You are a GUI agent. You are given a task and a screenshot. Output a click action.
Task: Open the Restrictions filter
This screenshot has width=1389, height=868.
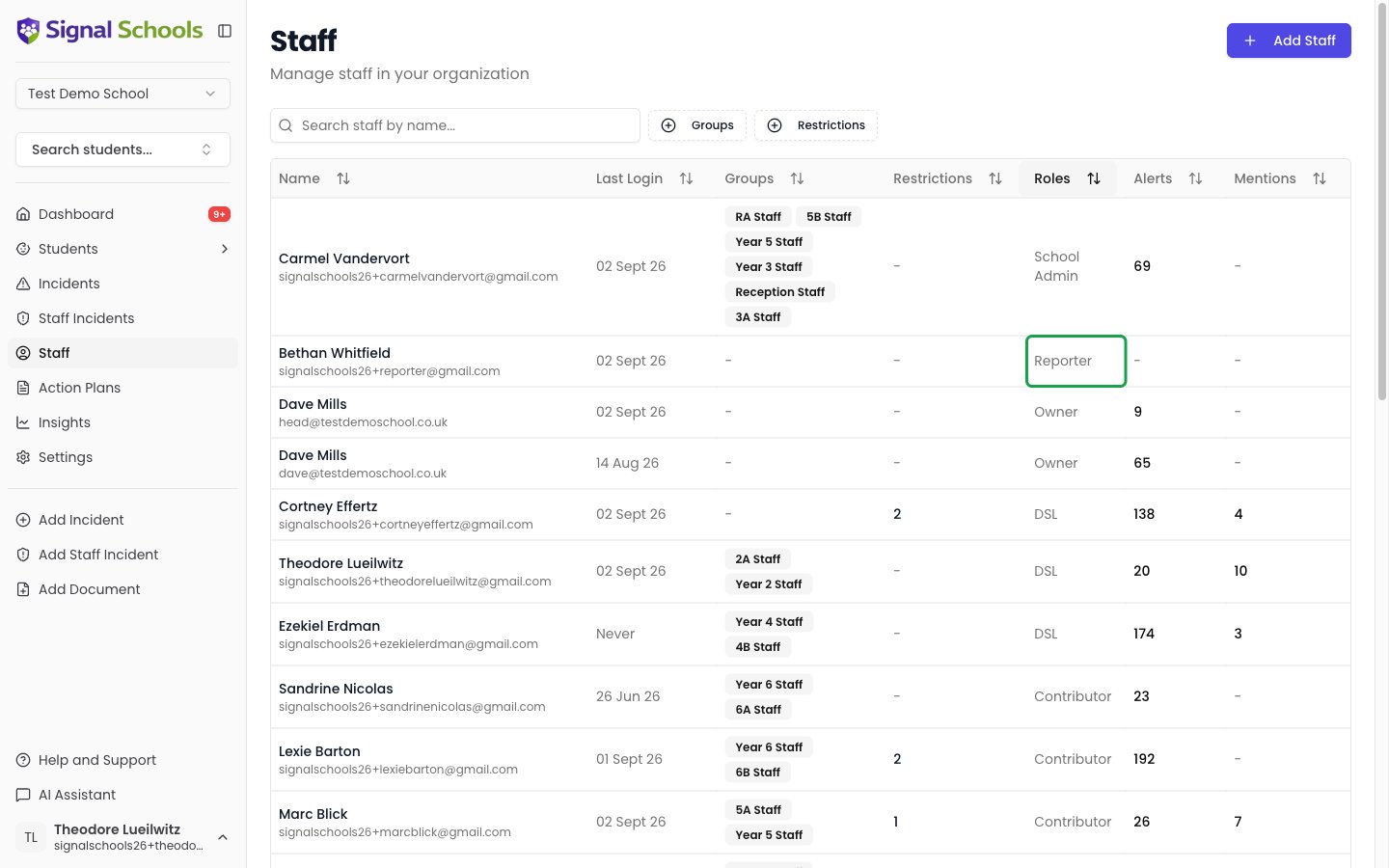click(816, 125)
